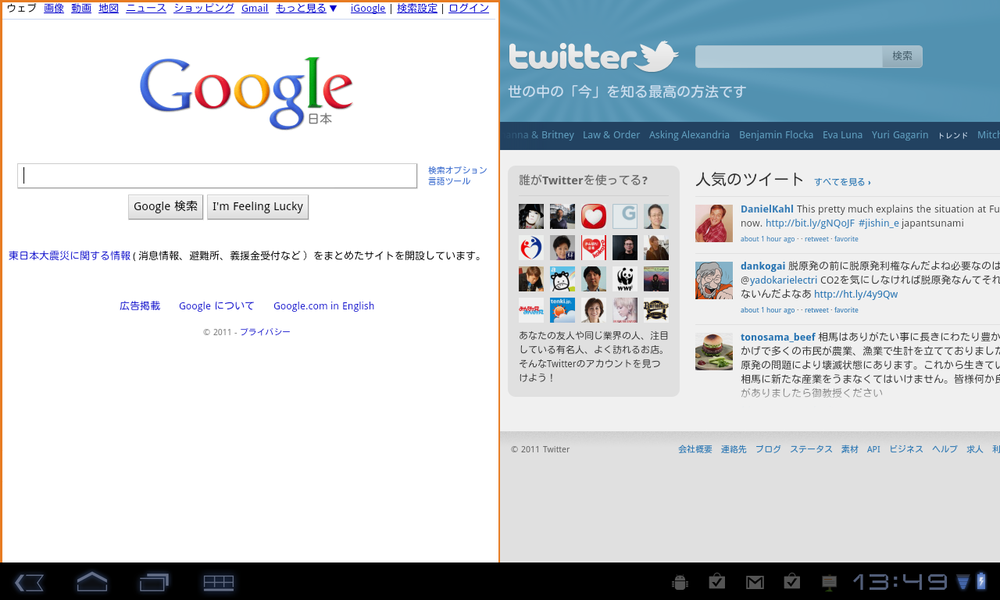This screenshot has height=600, width=1000.
Task: Open the http://ht.ly/4y9Qw link
Action: (856, 295)
